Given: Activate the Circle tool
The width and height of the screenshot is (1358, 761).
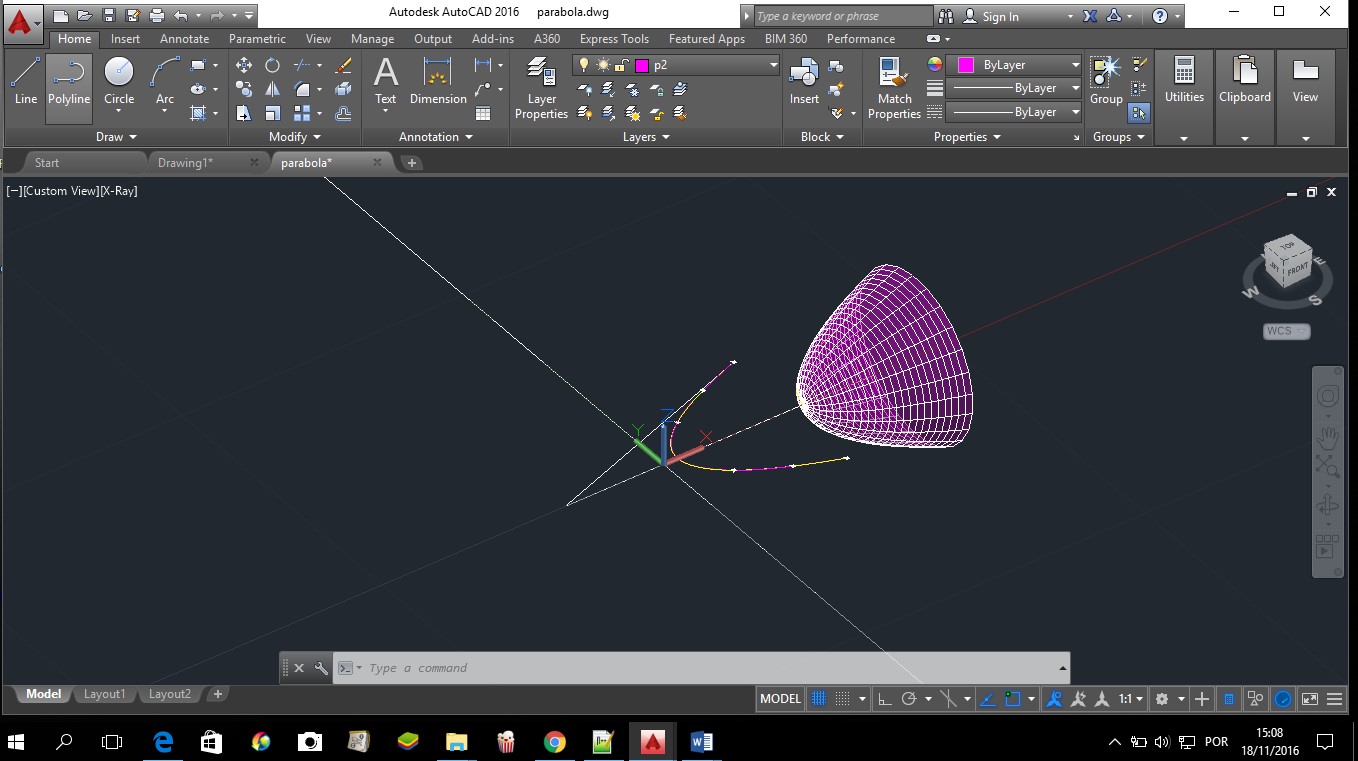Looking at the screenshot, I should [119, 82].
